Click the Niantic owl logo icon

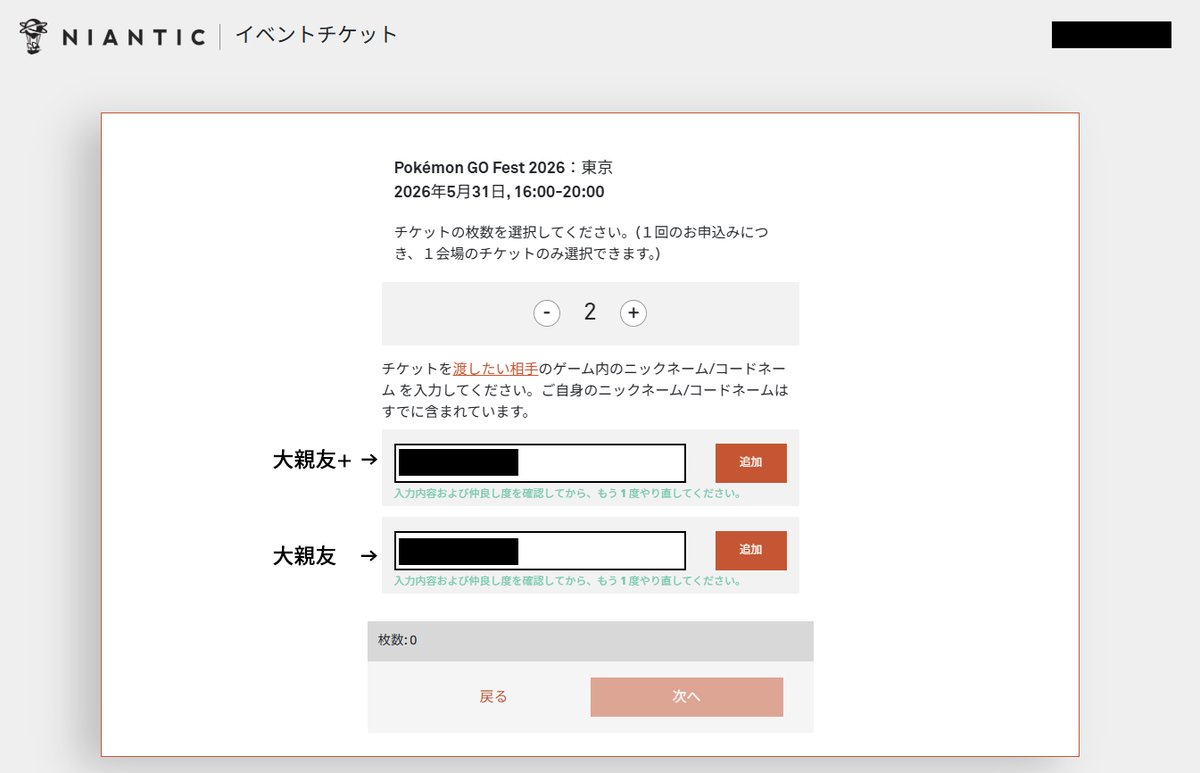33,34
